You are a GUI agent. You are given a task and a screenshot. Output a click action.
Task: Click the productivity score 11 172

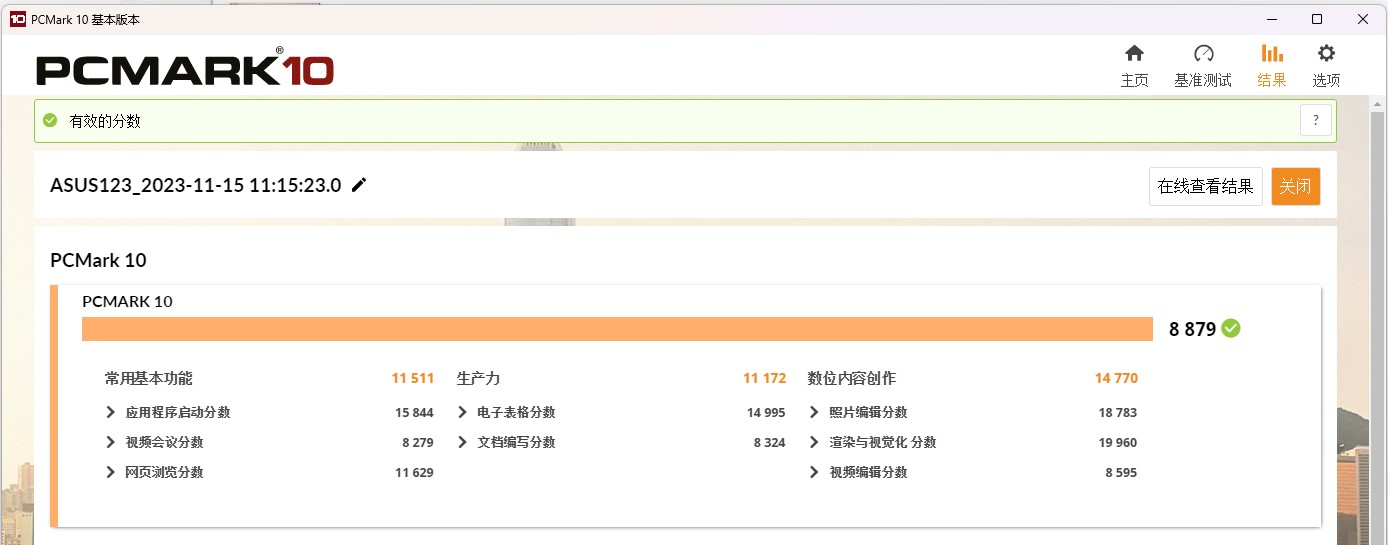tap(764, 378)
